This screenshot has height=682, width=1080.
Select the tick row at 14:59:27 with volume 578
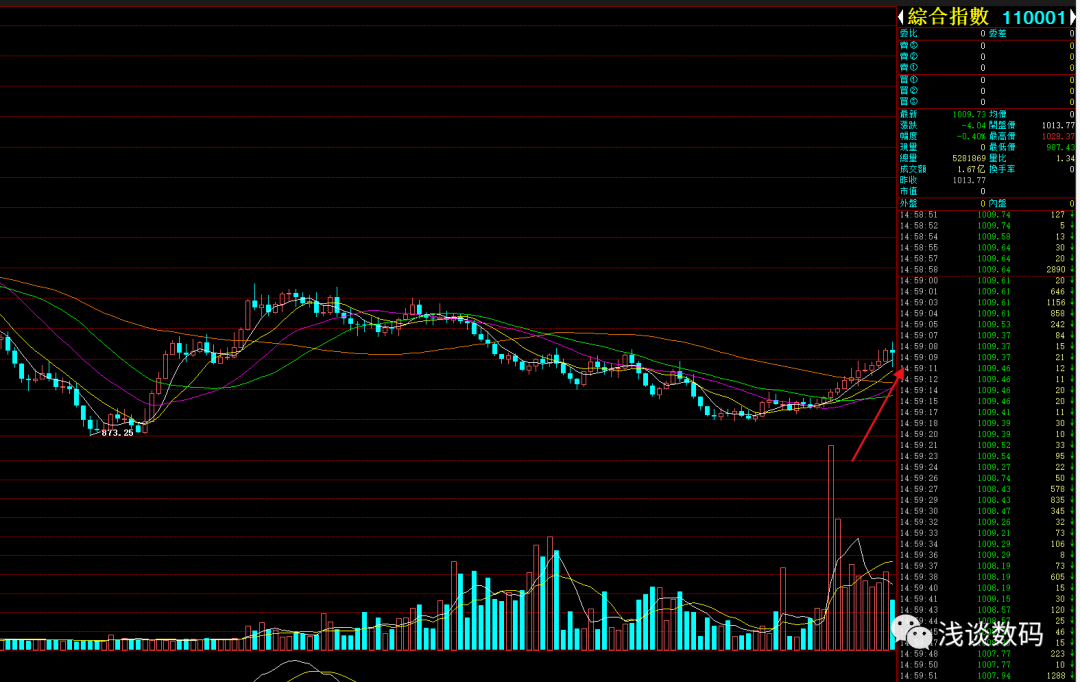(986, 489)
